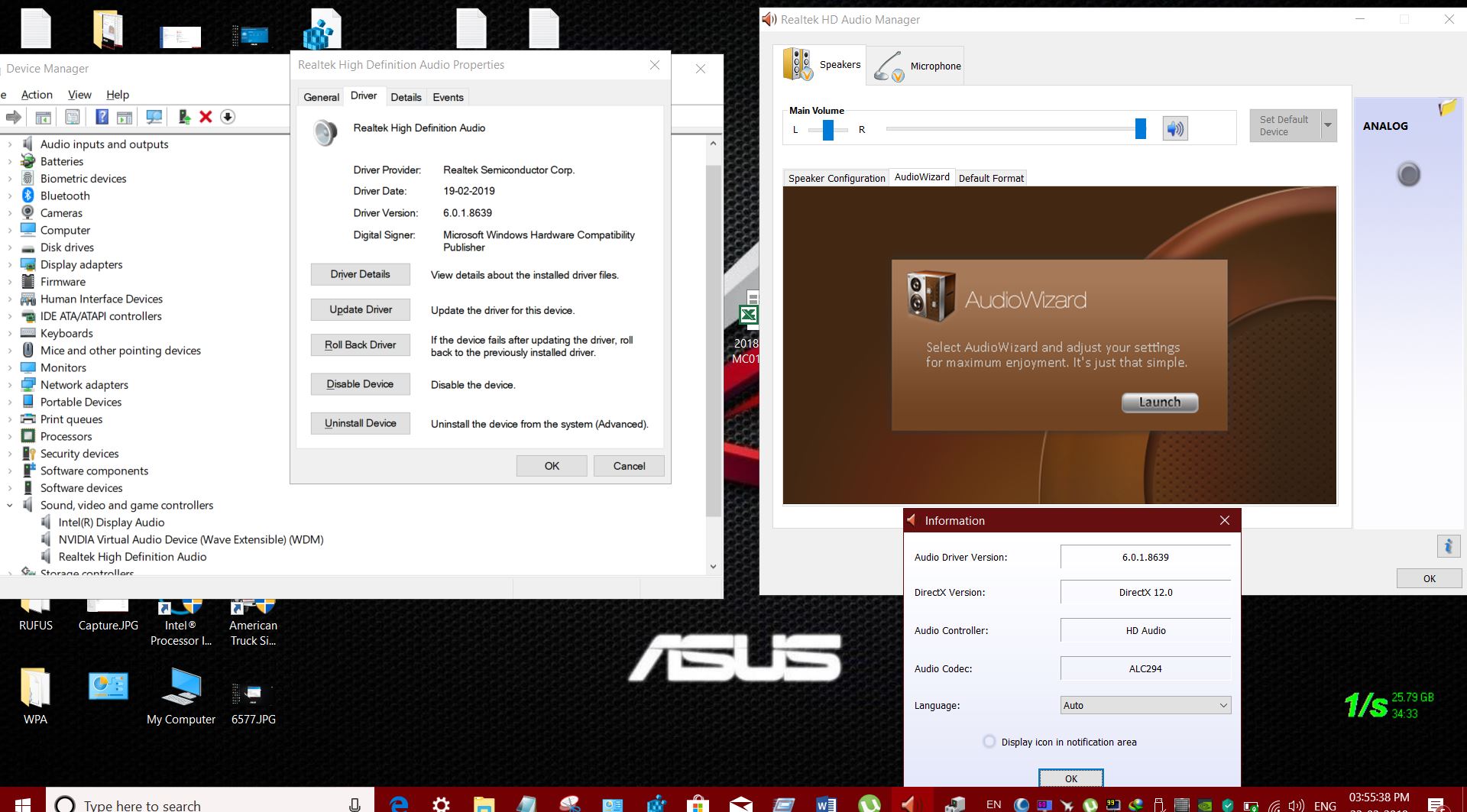Click the Forward arrow in Device Manager toolbar

pyautogui.click(x=14, y=117)
